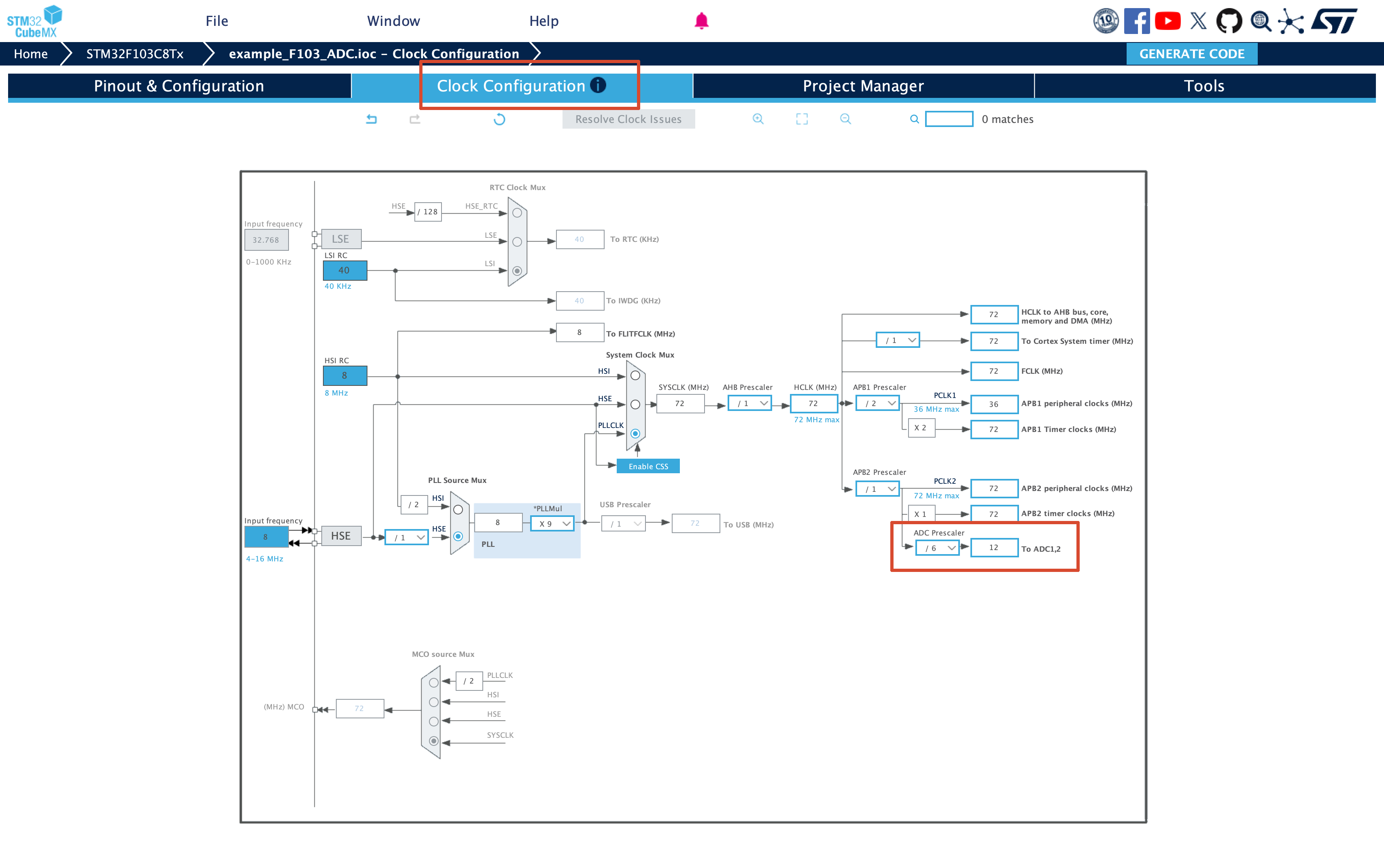The height and width of the screenshot is (868, 1384).
Task: Open the APB2 Prescaler dropdown
Action: point(877,489)
